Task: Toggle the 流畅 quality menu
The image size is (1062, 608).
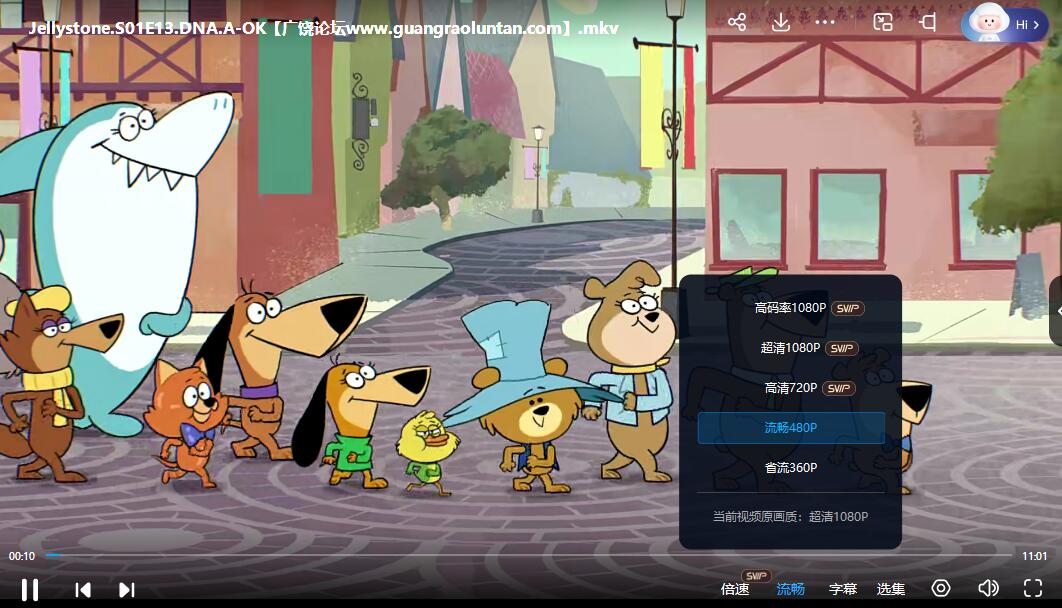Action: click(x=790, y=589)
